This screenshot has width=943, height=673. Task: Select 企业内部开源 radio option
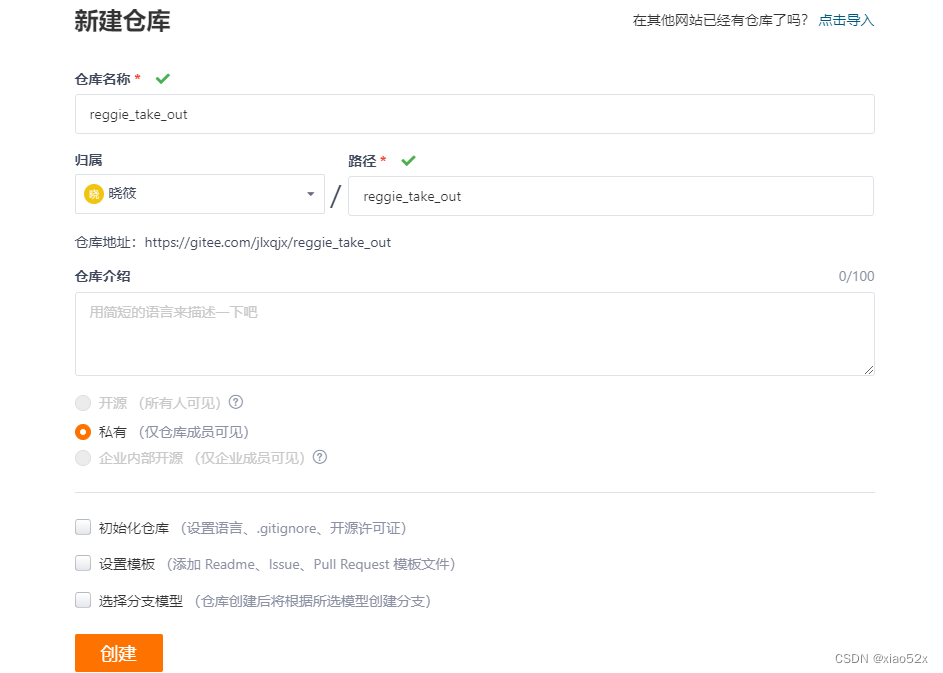click(83, 457)
